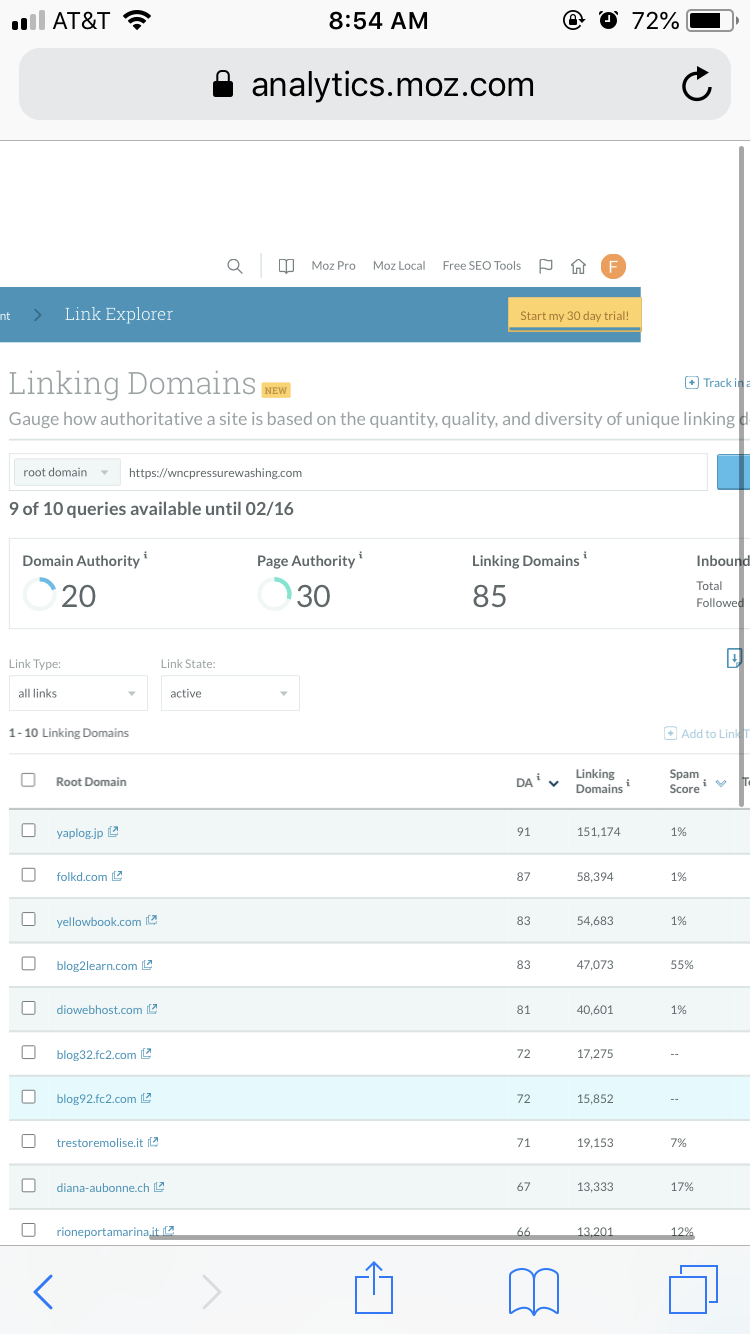Open yellowbook.com domain link
The width and height of the screenshot is (750, 1334).
pos(99,922)
